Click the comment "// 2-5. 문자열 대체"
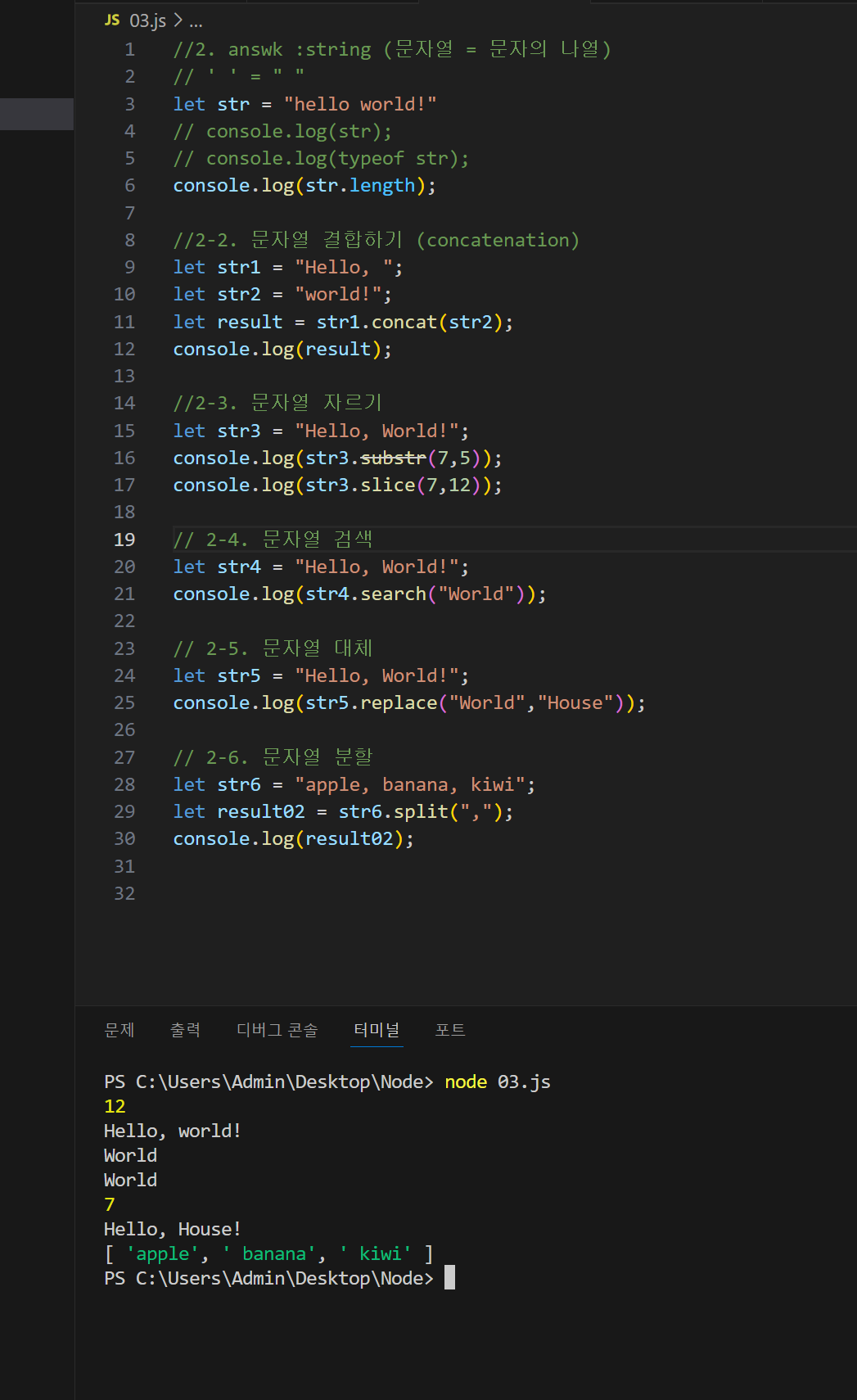Image resolution: width=857 pixels, height=1400 pixels. 273,648
